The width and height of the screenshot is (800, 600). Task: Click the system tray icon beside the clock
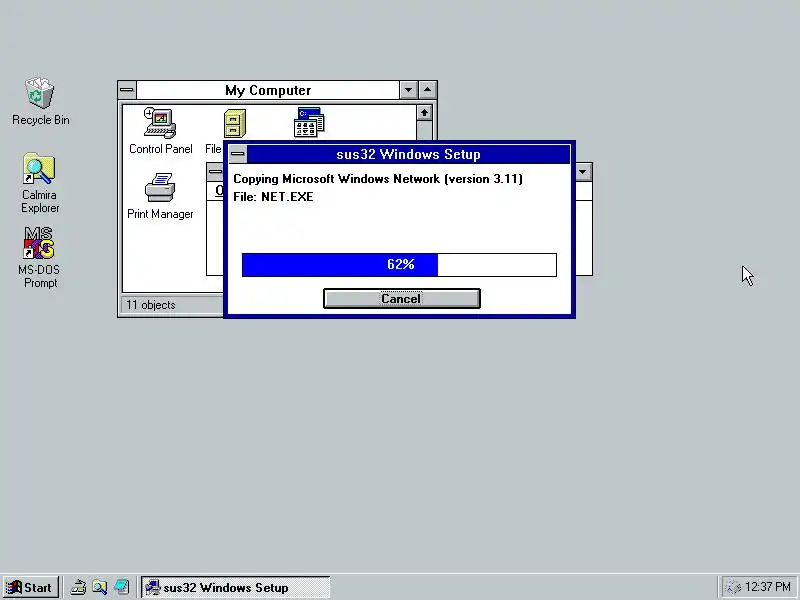pyautogui.click(x=733, y=587)
